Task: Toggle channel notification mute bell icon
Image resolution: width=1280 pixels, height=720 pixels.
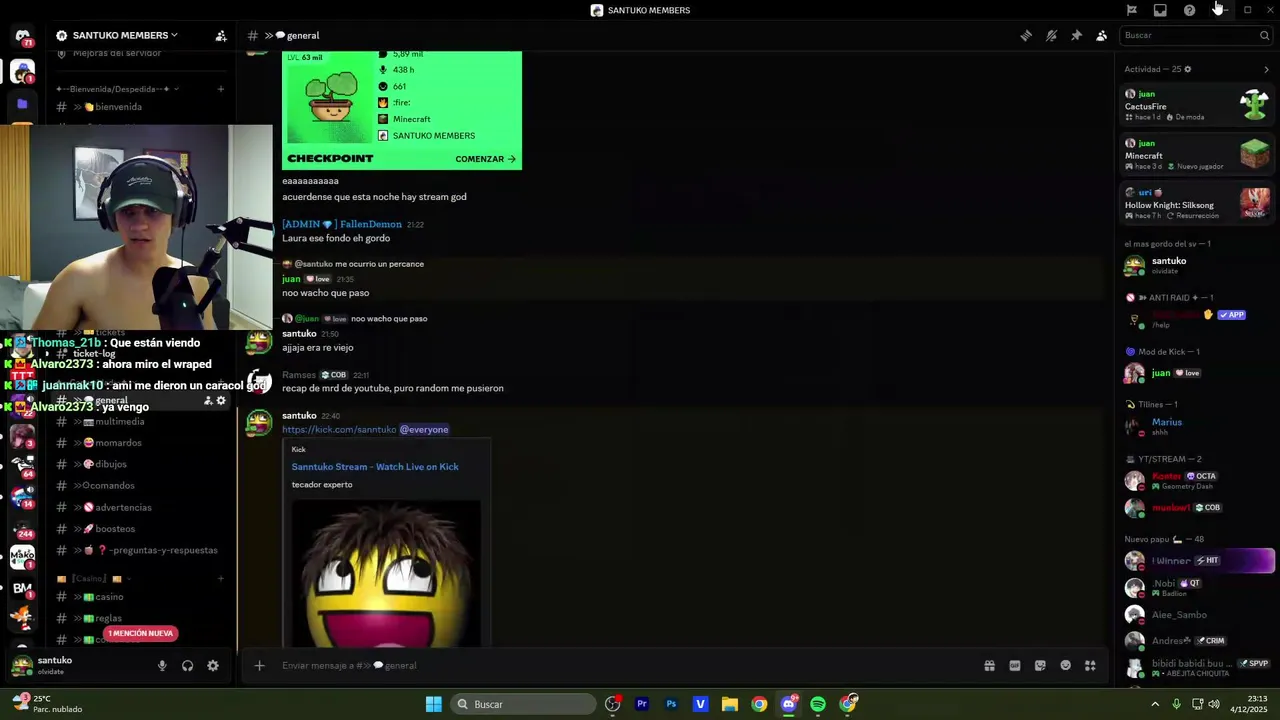Action: click(x=1051, y=36)
